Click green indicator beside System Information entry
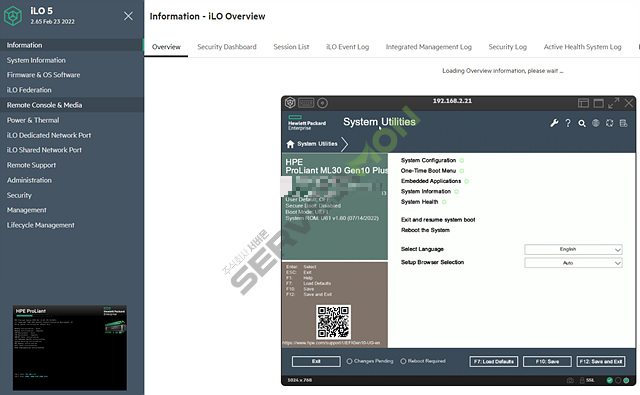 click(x=457, y=191)
